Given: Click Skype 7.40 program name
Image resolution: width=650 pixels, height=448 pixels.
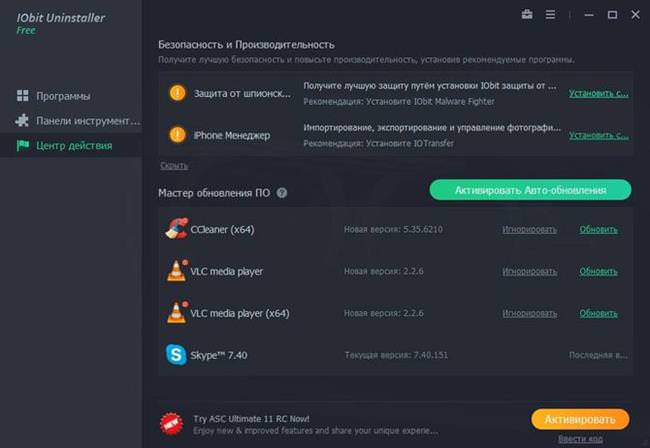Looking at the screenshot, I should [x=218, y=355].
